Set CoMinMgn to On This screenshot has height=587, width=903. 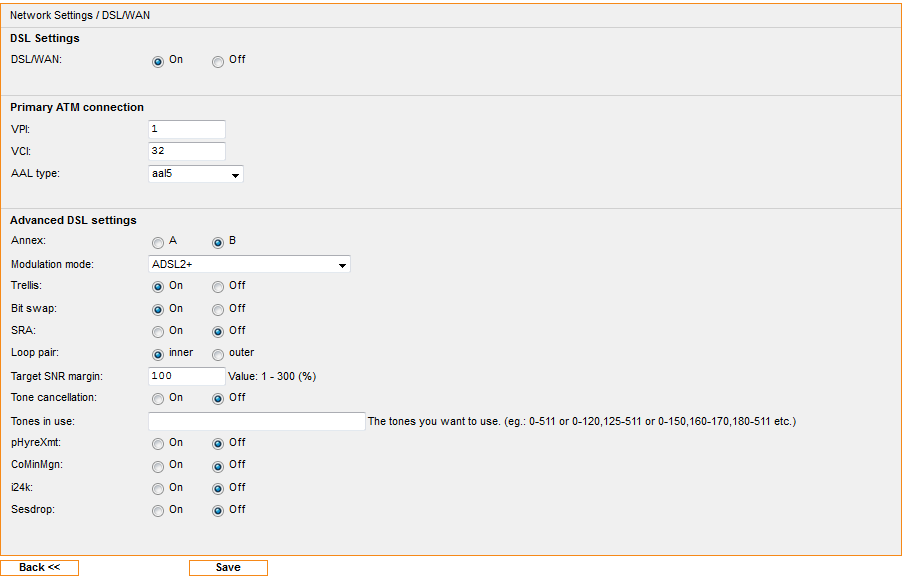158,466
